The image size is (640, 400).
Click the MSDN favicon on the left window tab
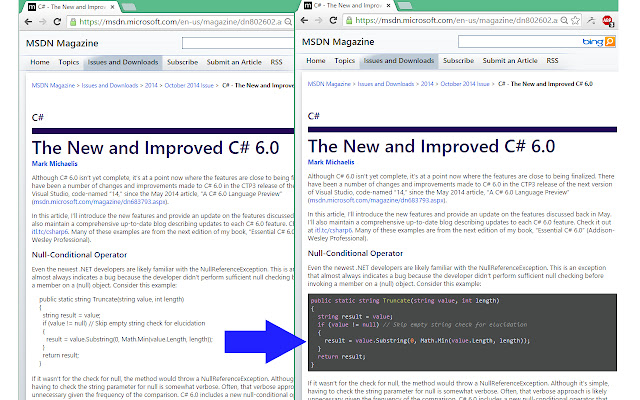tap(32, 7)
